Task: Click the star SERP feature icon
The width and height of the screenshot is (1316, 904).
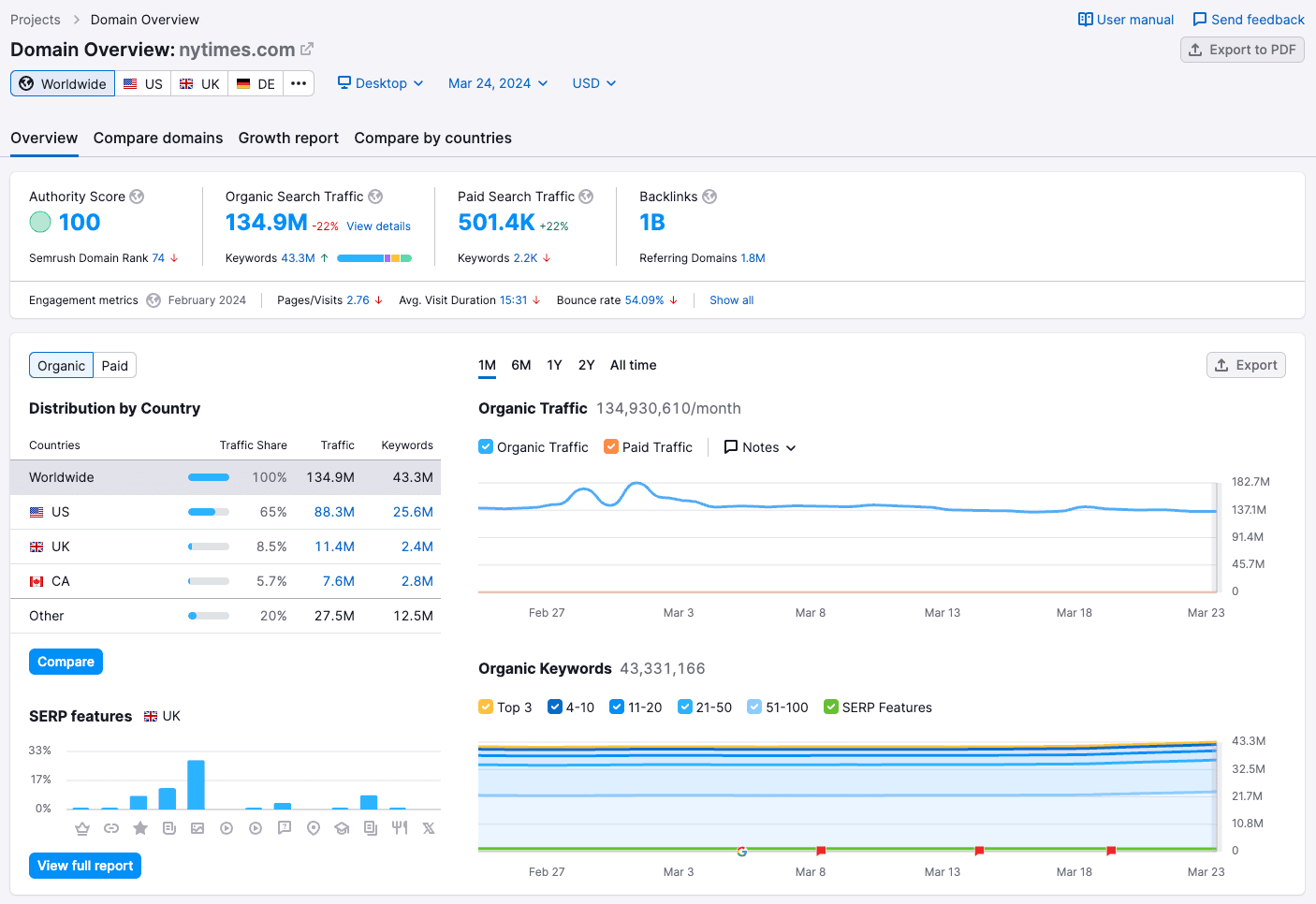Action: pos(140,828)
